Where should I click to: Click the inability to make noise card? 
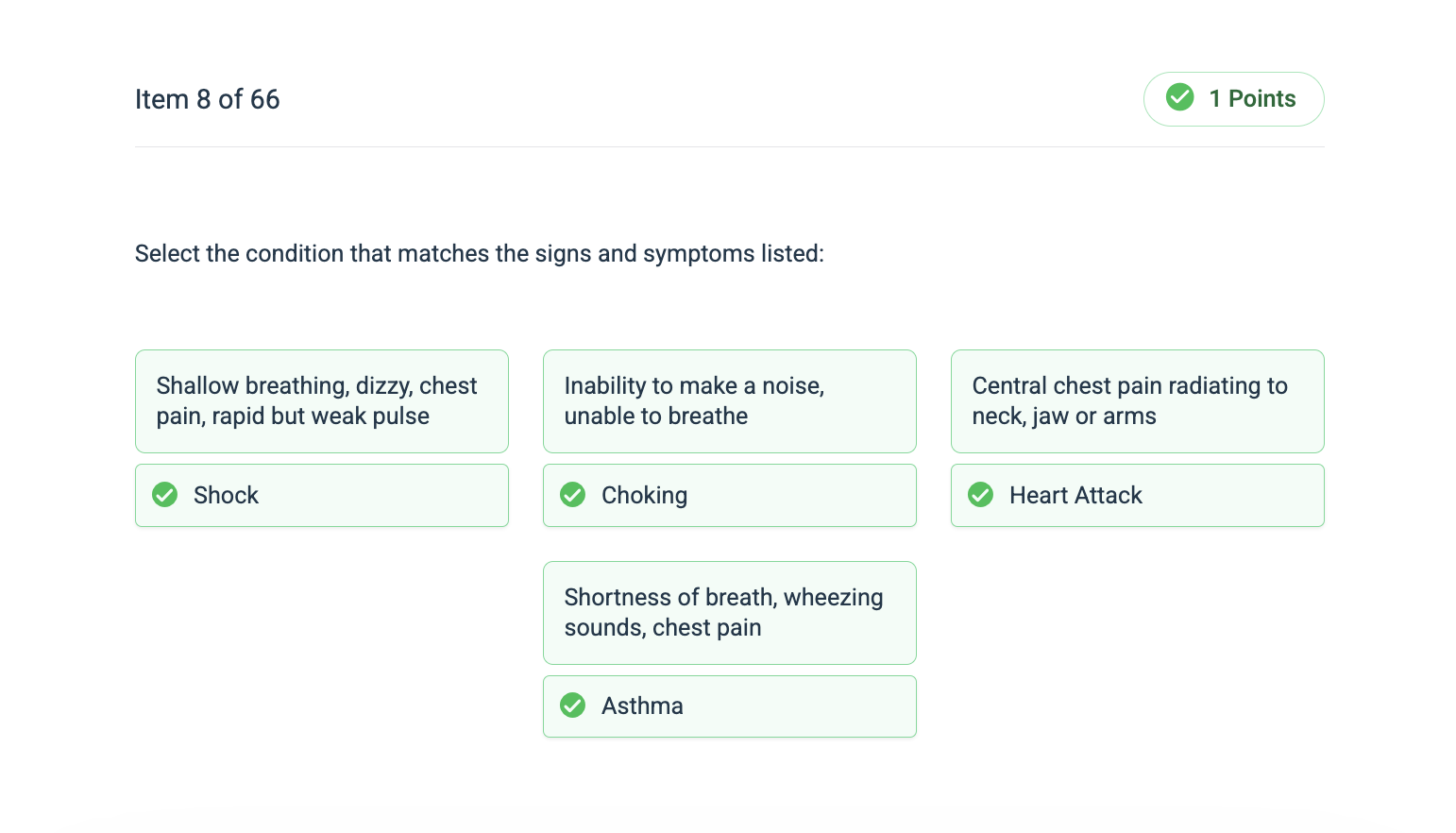click(730, 401)
